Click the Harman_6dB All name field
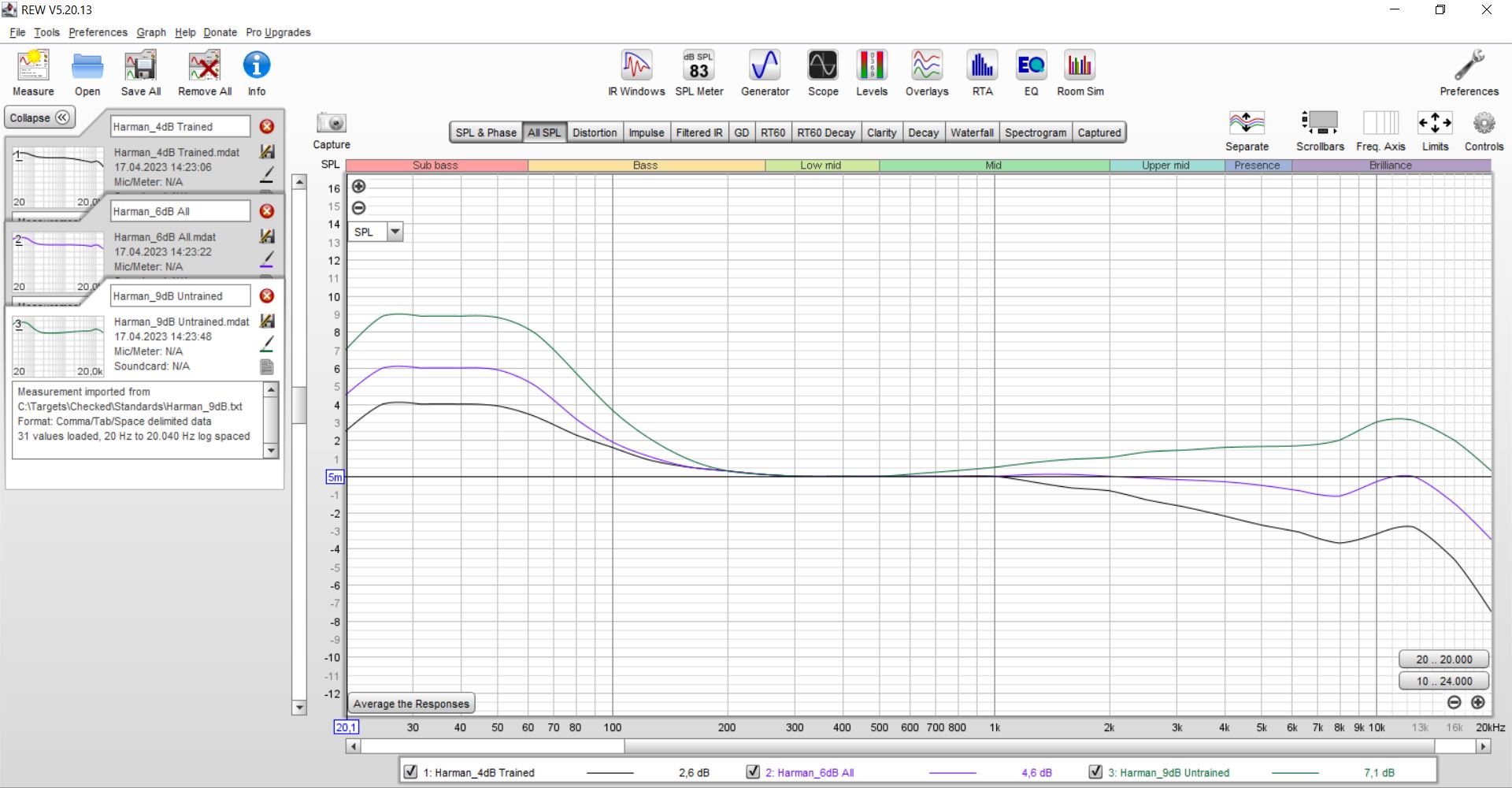This screenshot has width=1512, height=788. tap(180, 211)
